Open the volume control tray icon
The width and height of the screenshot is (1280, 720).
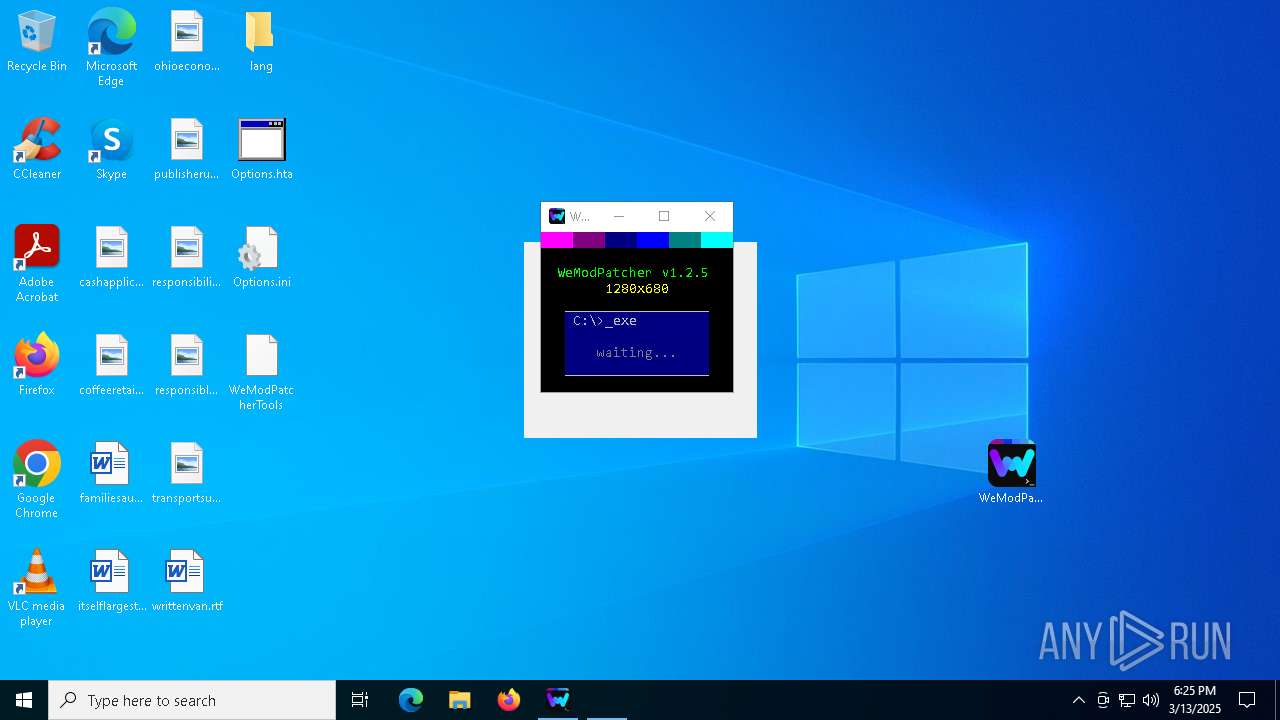pos(1151,700)
